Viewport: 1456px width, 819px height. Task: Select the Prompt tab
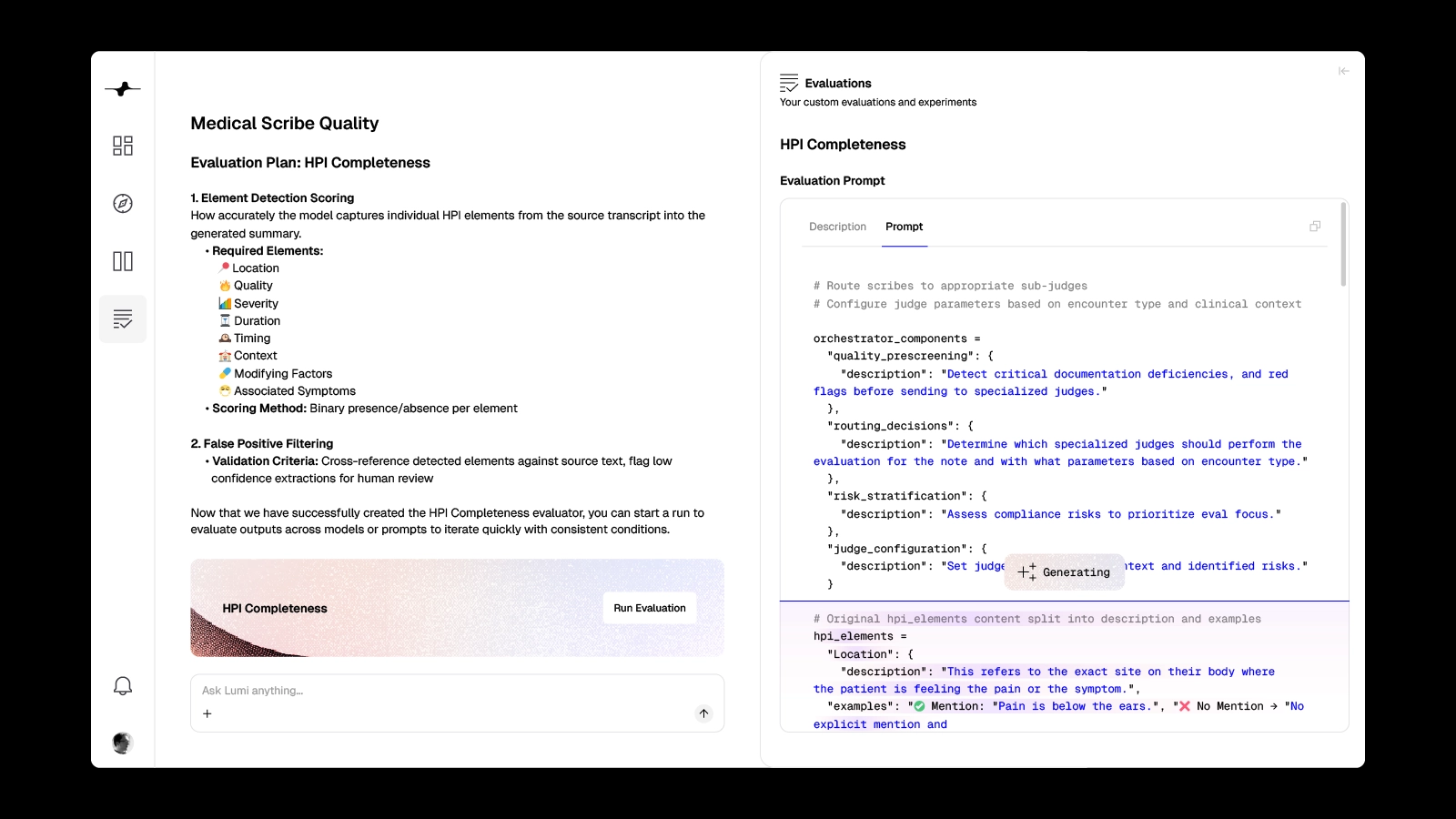coord(904,227)
